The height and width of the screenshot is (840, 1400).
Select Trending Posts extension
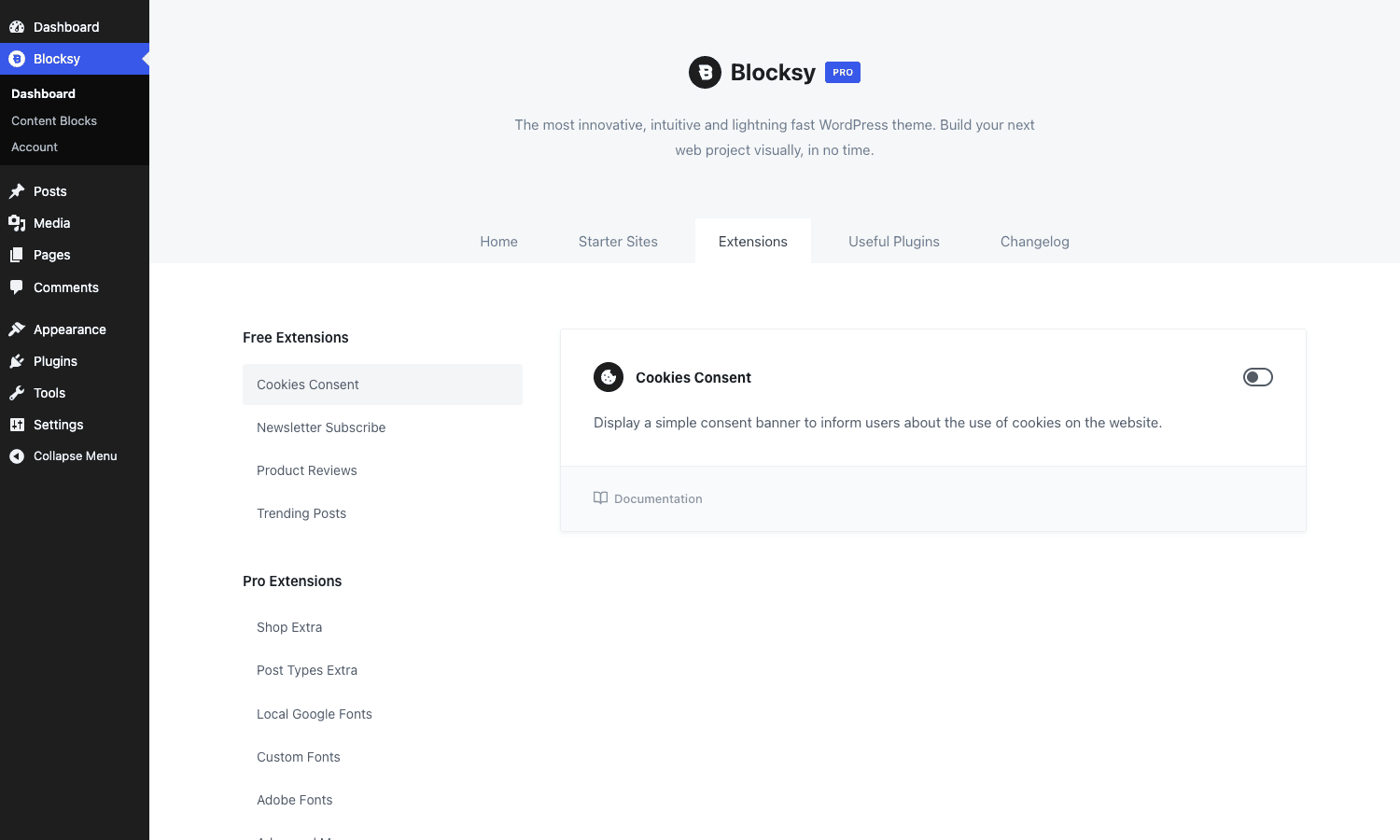click(383, 513)
